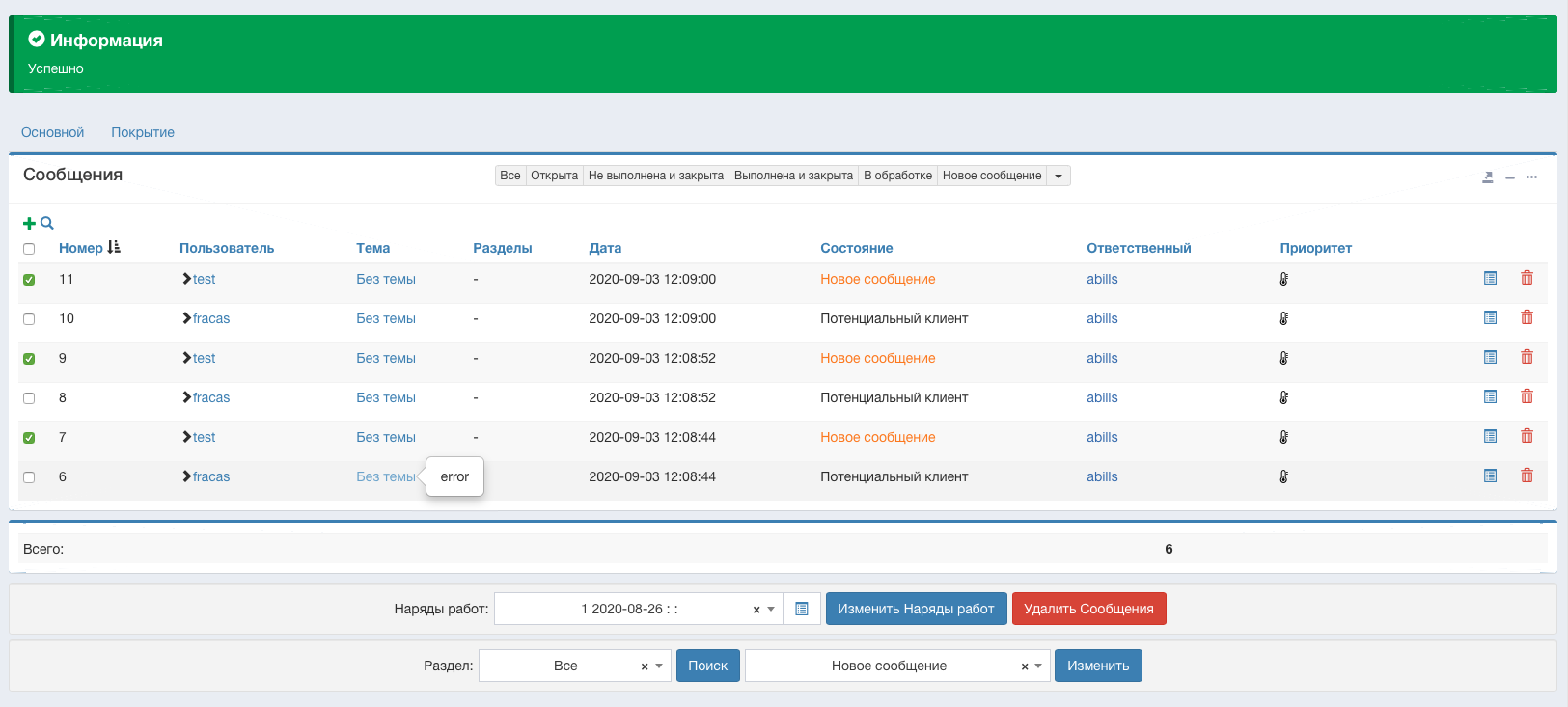Select the В обработке filter tab

coord(897,176)
